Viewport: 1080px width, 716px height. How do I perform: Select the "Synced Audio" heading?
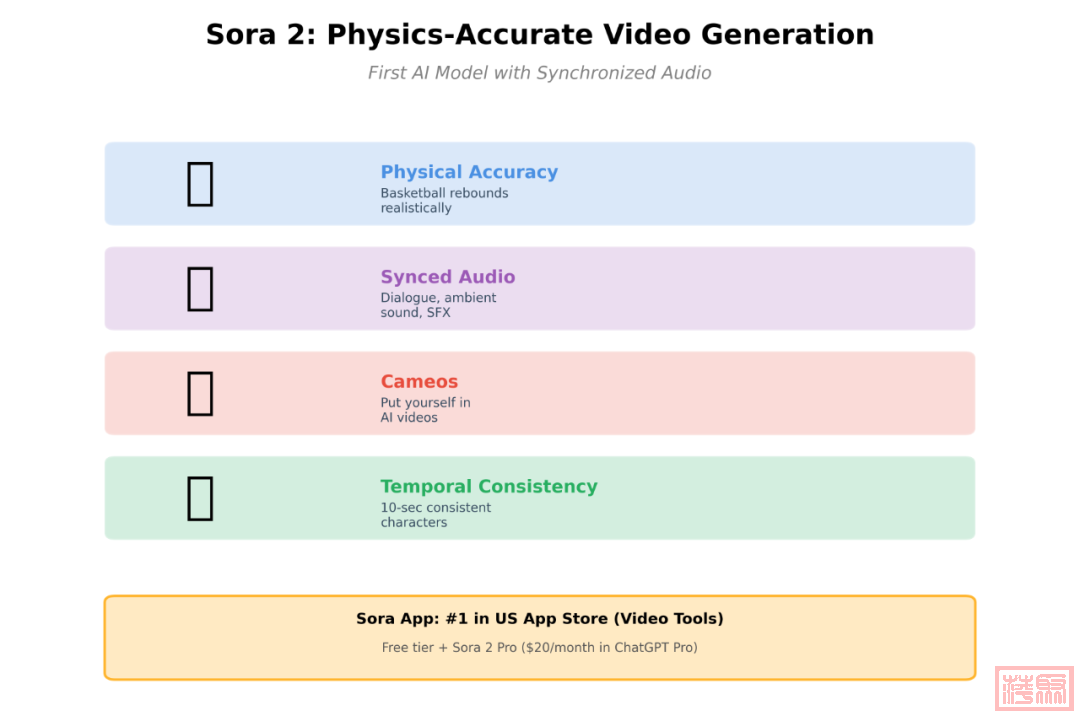pos(447,277)
